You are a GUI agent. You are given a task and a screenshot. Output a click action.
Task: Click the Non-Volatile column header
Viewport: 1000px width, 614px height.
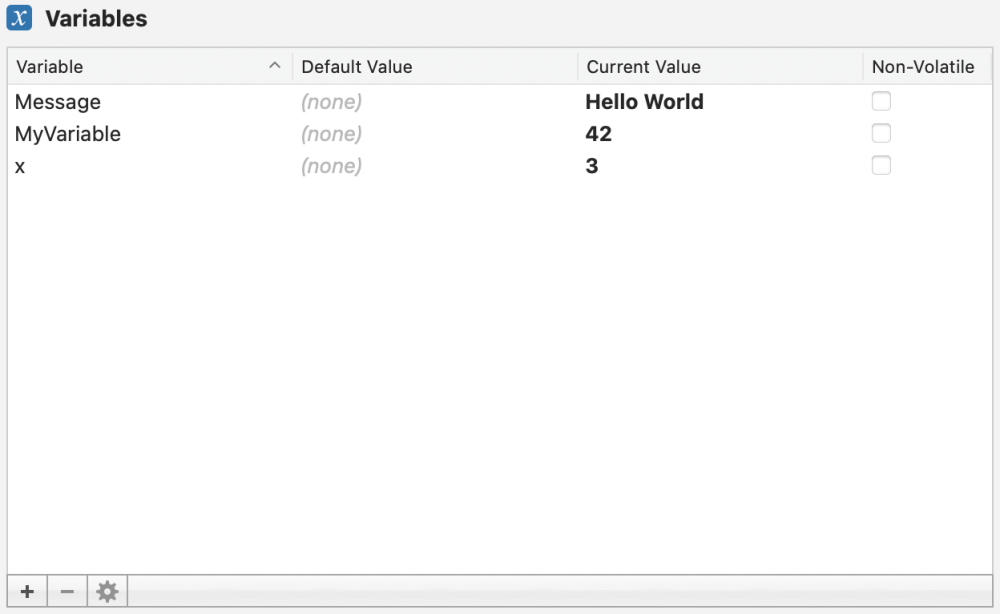[x=923, y=67]
